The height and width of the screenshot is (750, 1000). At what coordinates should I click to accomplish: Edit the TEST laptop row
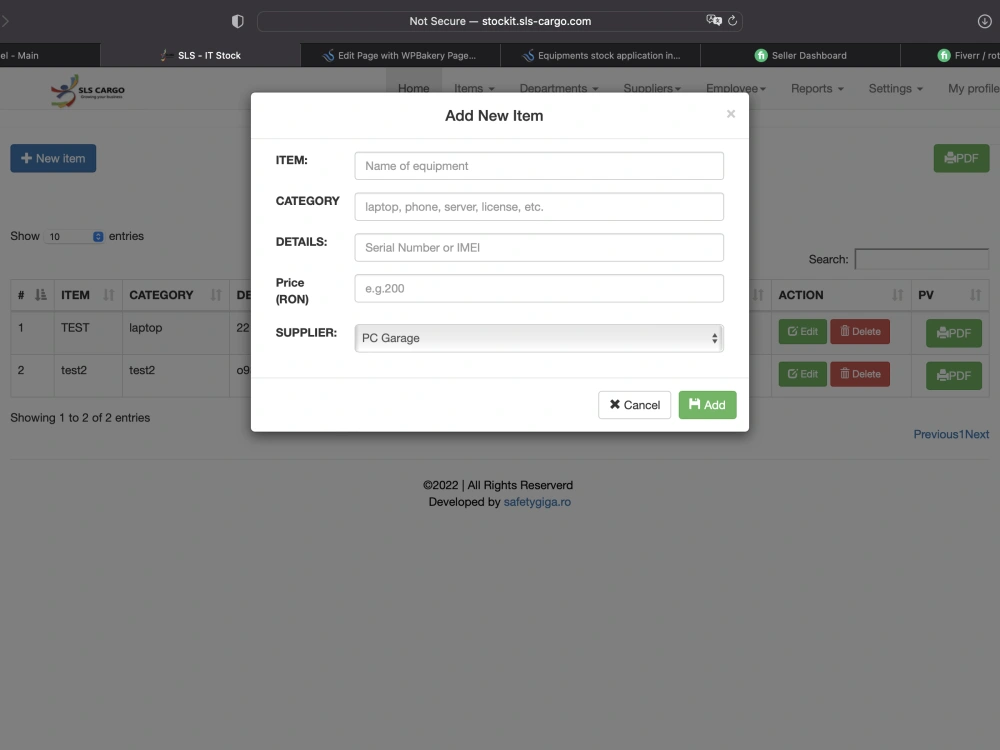[802, 332]
